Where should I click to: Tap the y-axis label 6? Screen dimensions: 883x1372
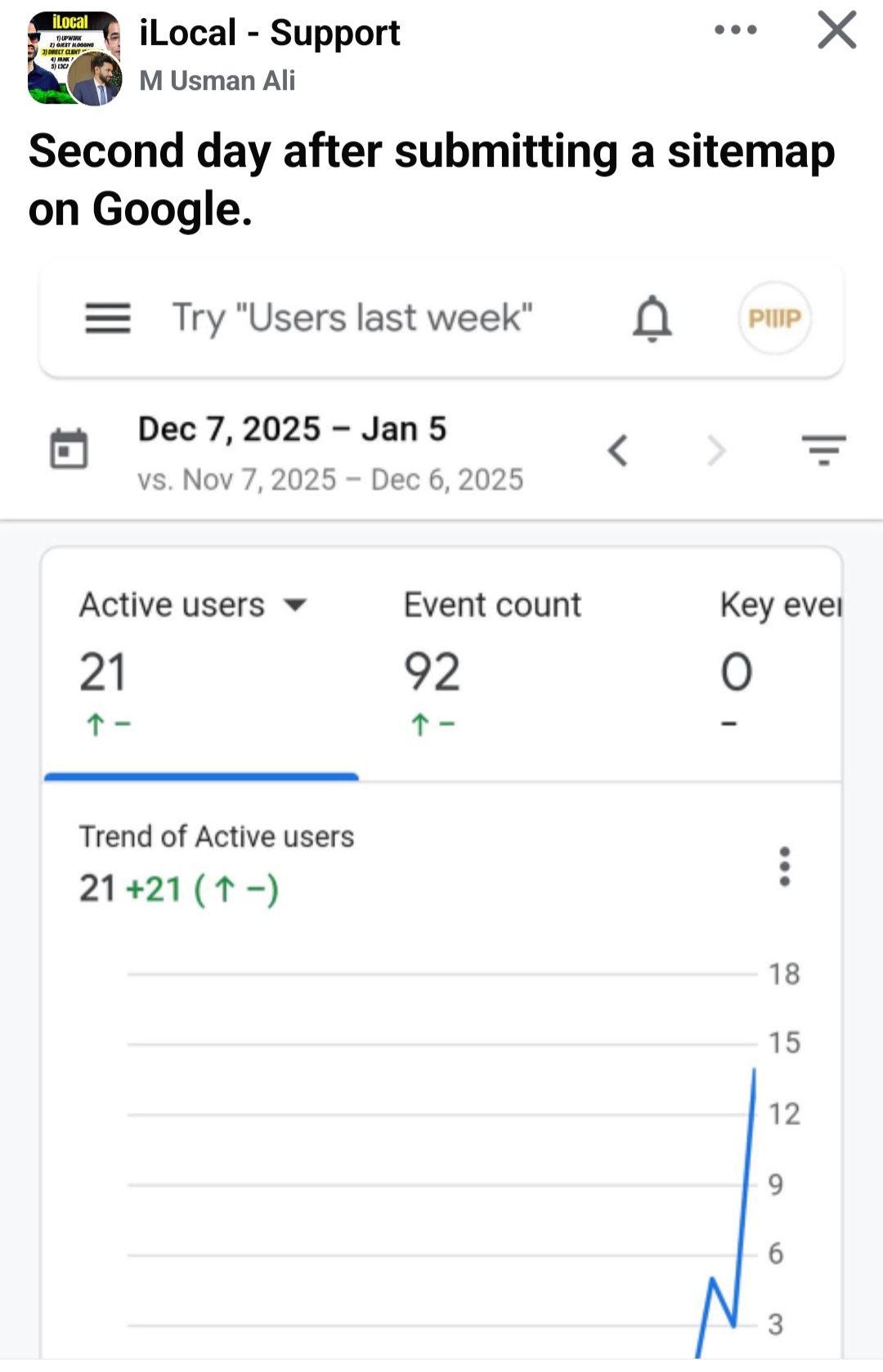click(x=776, y=1254)
